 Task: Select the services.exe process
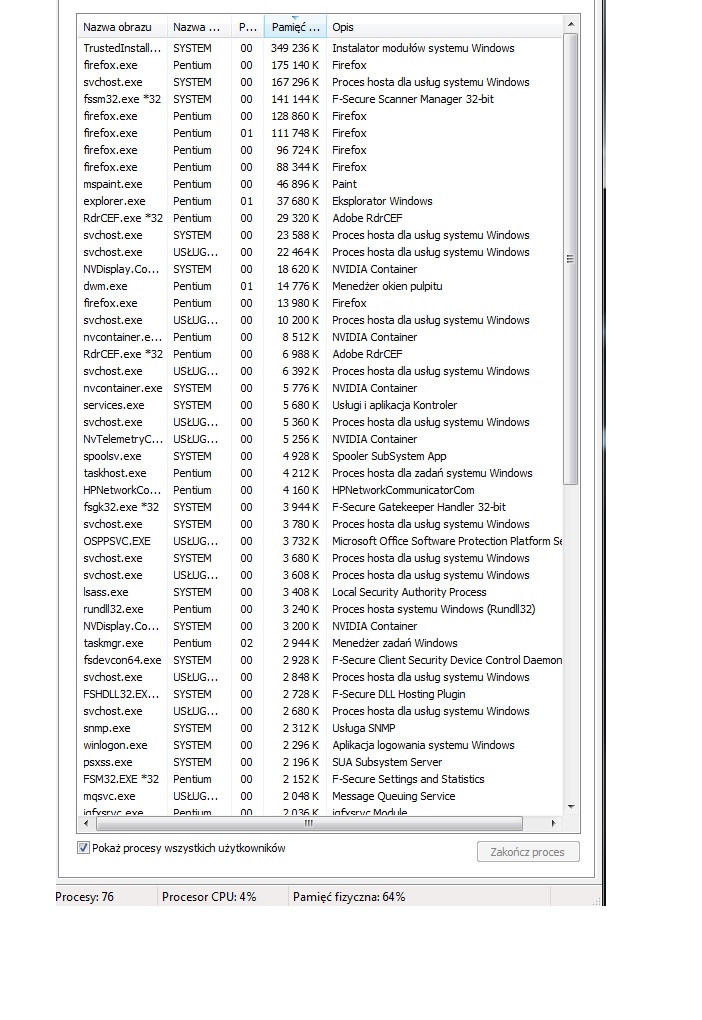319,405
